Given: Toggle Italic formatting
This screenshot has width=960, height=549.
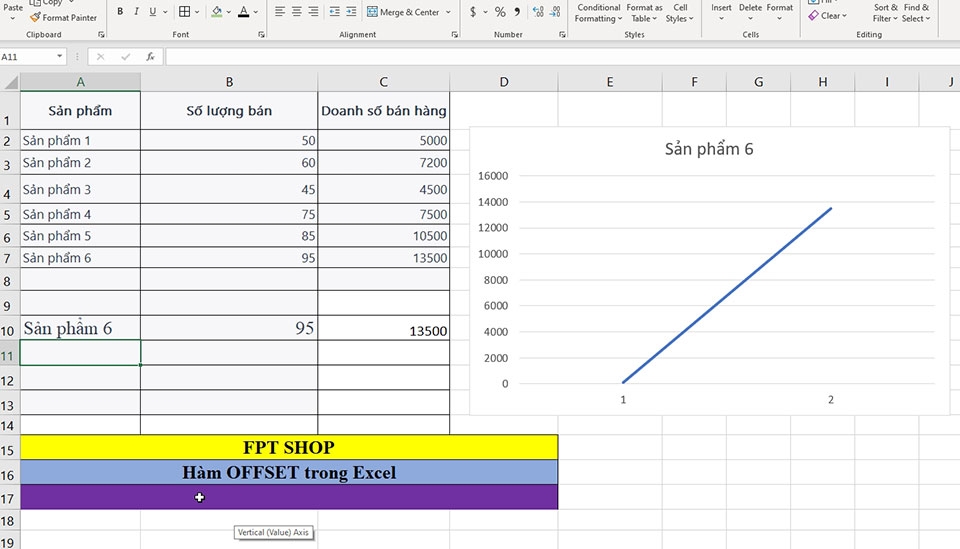Looking at the screenshot, I should [136, 12].
